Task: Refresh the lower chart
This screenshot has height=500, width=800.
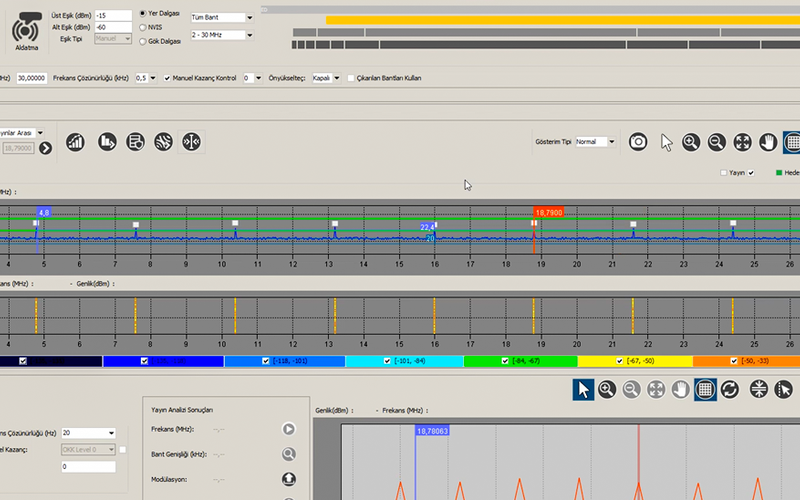Action: pos(730,390)
